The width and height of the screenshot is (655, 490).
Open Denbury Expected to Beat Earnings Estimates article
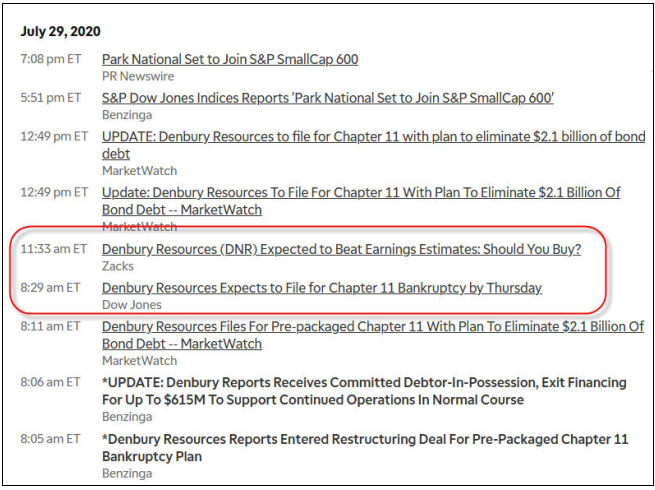point(341,249)
